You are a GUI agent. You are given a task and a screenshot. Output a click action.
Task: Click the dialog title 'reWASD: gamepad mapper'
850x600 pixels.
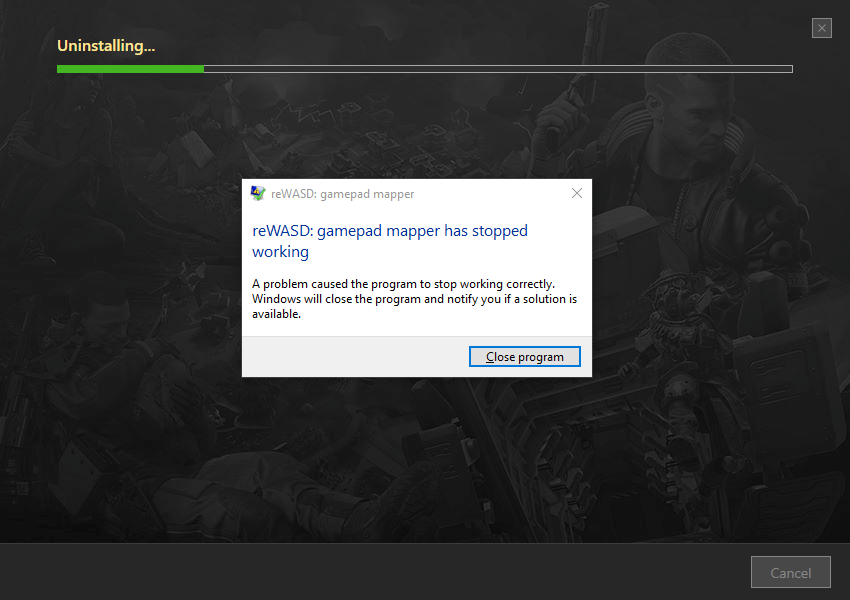click(343, 194)
